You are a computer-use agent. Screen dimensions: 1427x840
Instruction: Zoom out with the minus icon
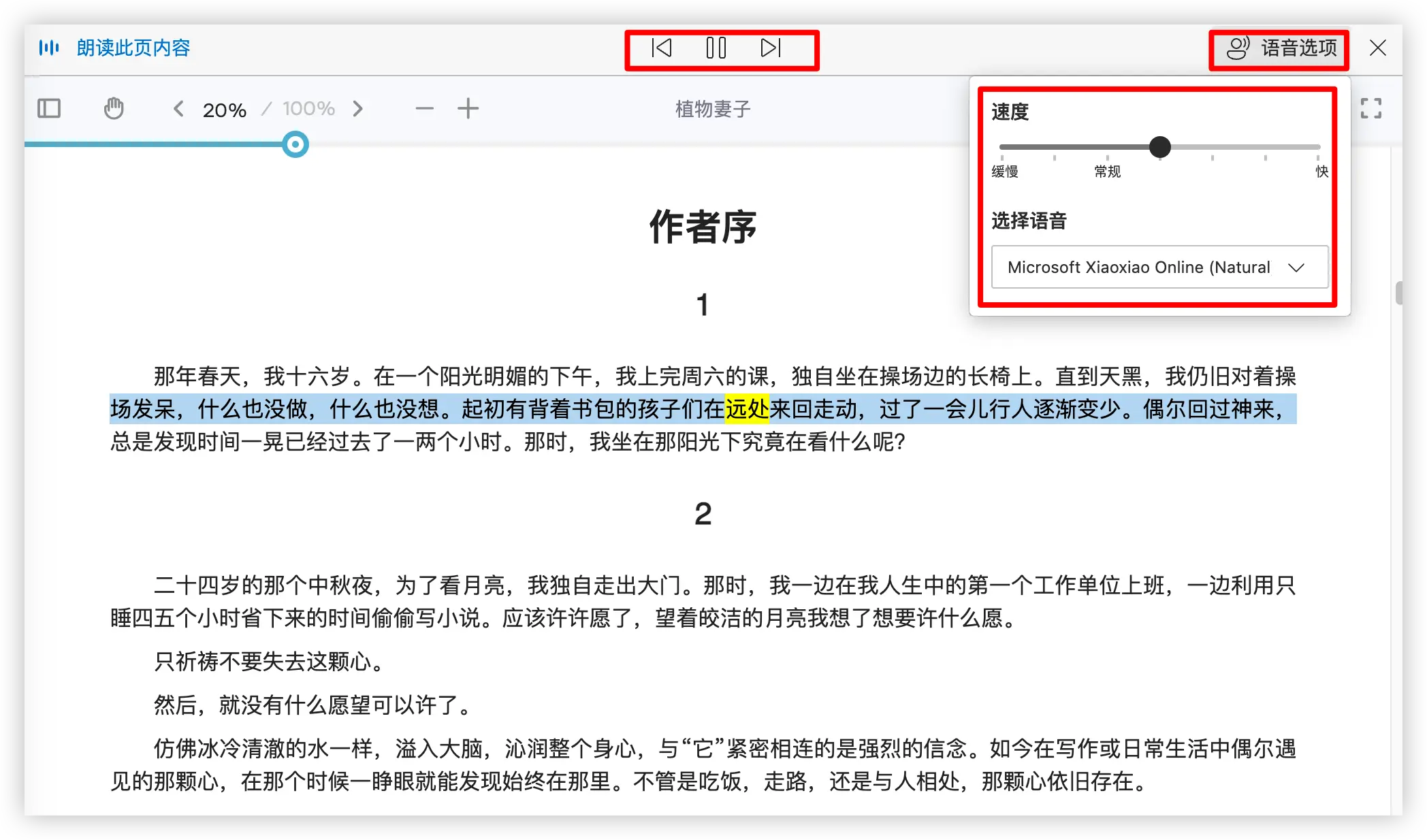[x=425, y=109]
